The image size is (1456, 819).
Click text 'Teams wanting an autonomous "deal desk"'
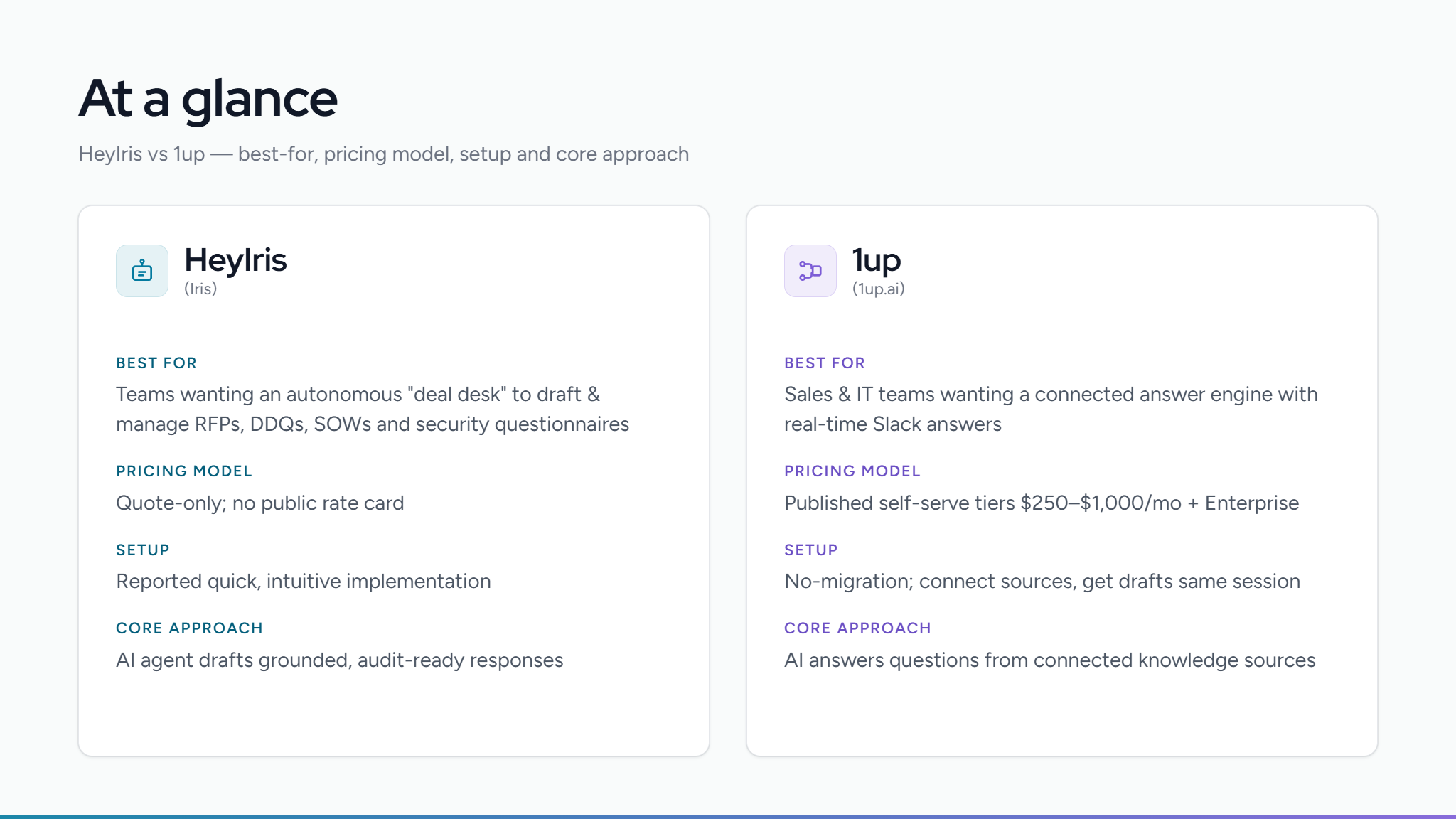[x=311, y=395]
